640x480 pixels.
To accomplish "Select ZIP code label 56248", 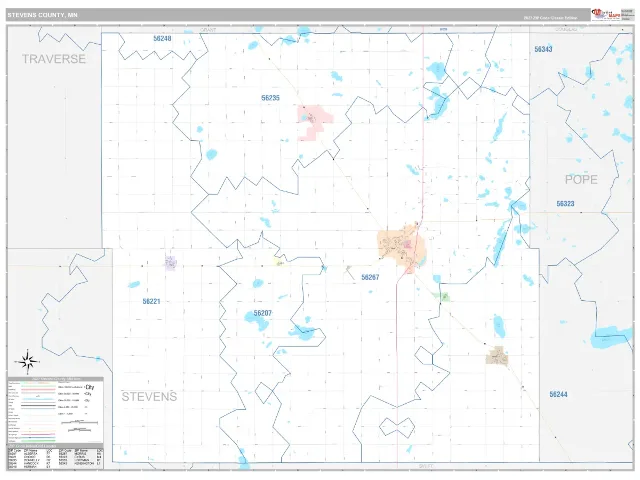I will coord(162,38).
